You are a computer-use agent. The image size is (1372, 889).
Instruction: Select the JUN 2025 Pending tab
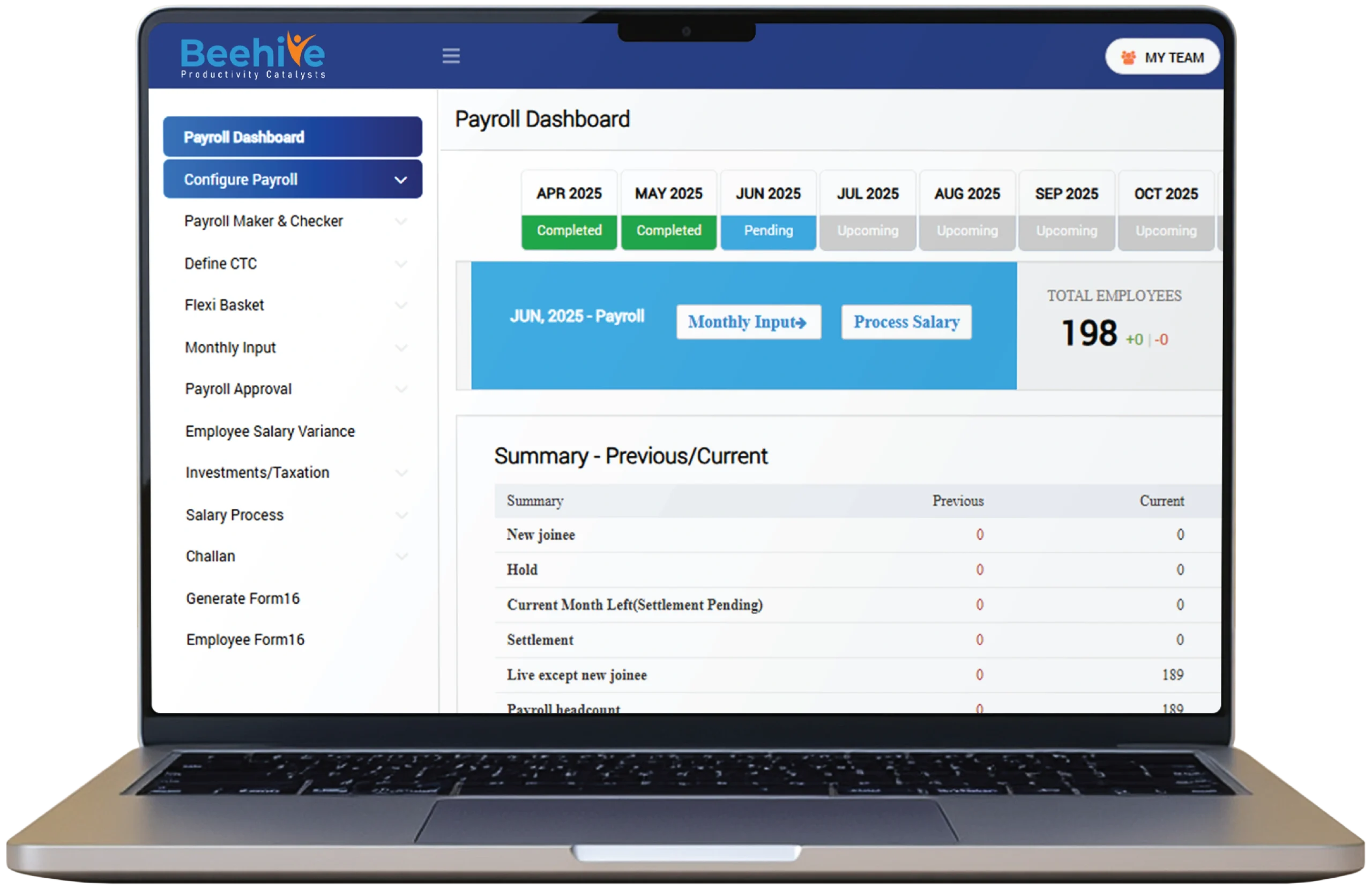[x=768, y=211]
